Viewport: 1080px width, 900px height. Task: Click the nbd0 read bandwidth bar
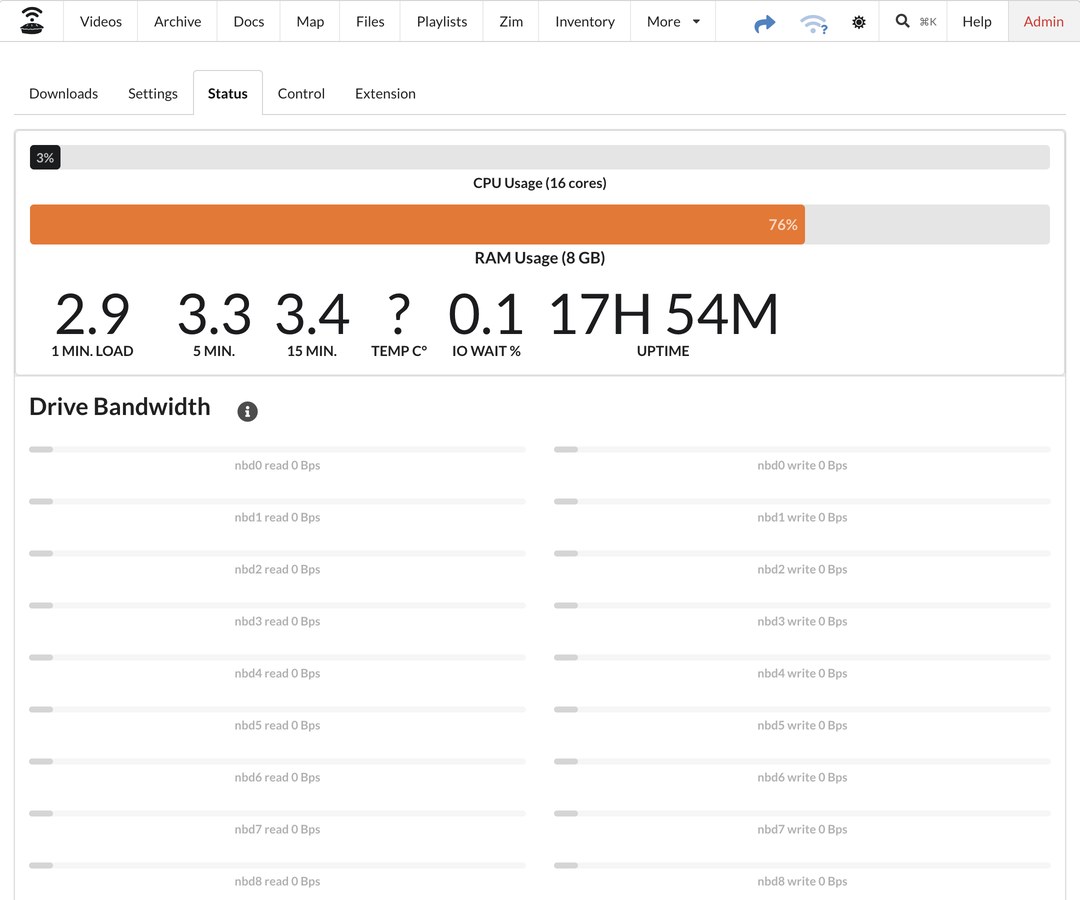point(277,450)
